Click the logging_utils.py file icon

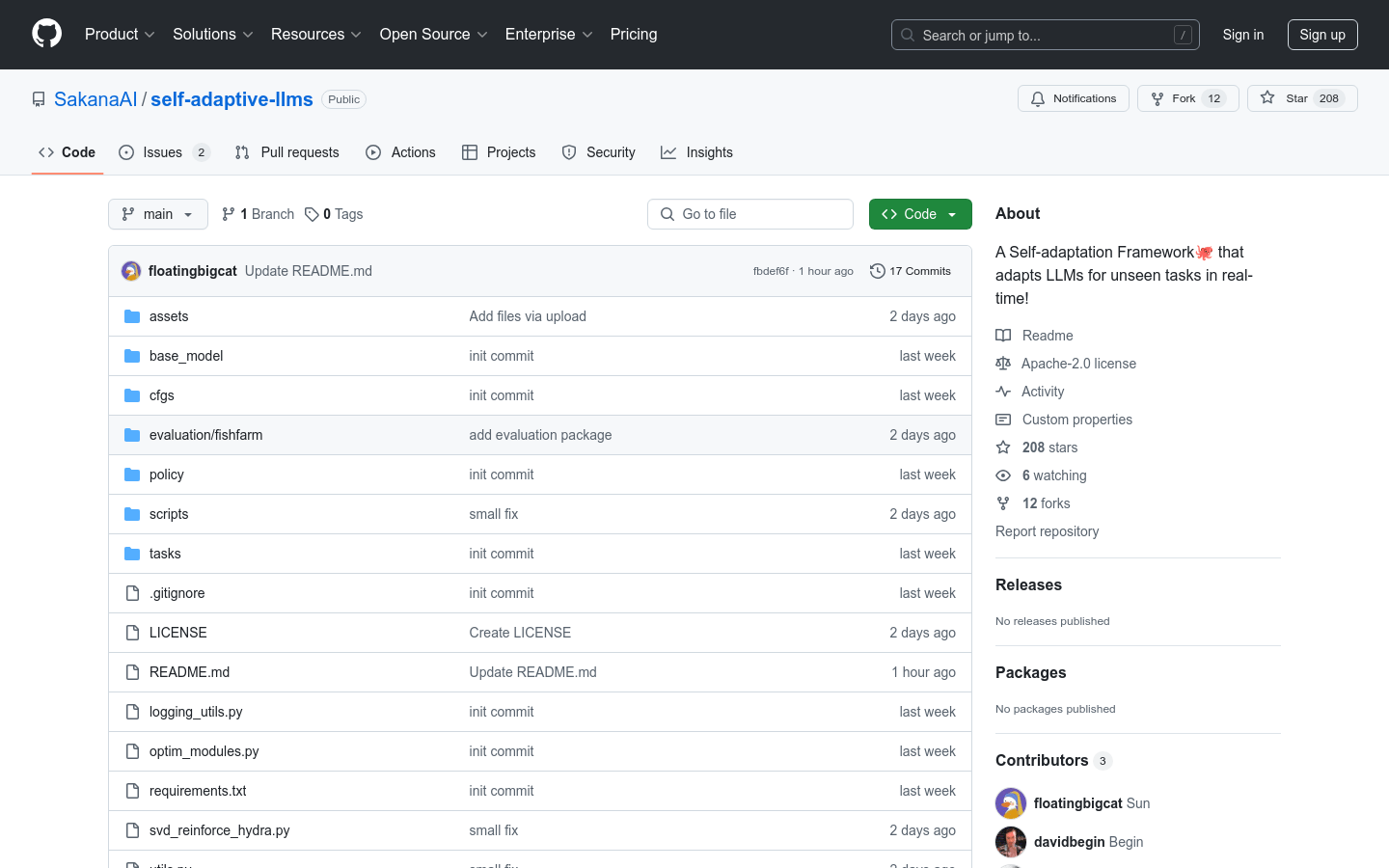click(x=132, y=712)
